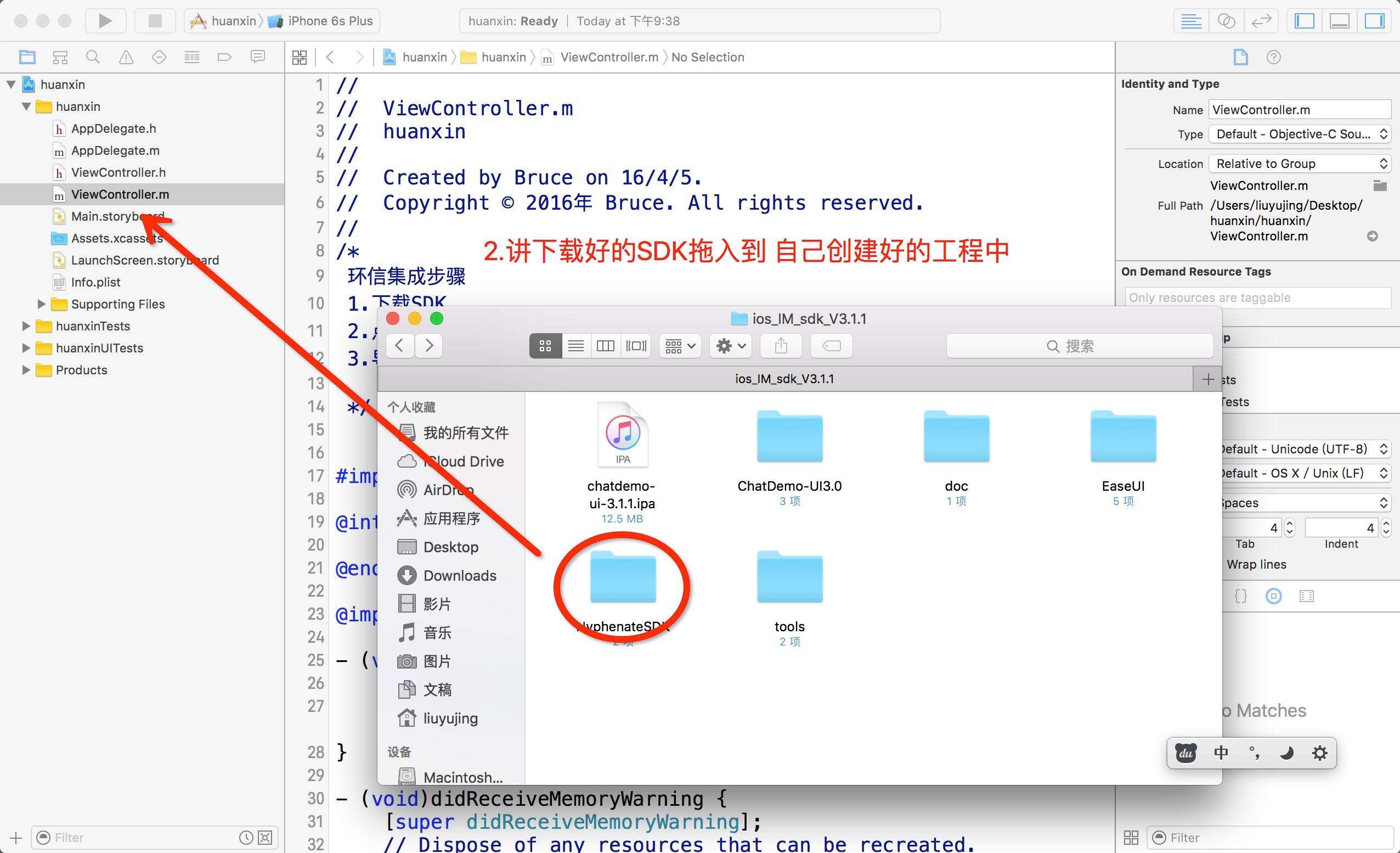Adjust the Tab width stepper
The image size is (1400, 853).
1290,527
